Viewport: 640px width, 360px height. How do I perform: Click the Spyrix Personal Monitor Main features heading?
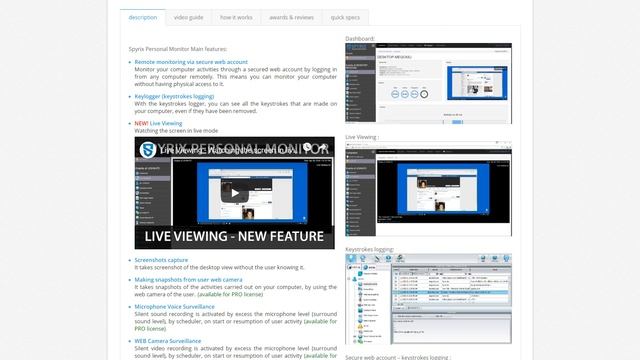pos(178,49)
